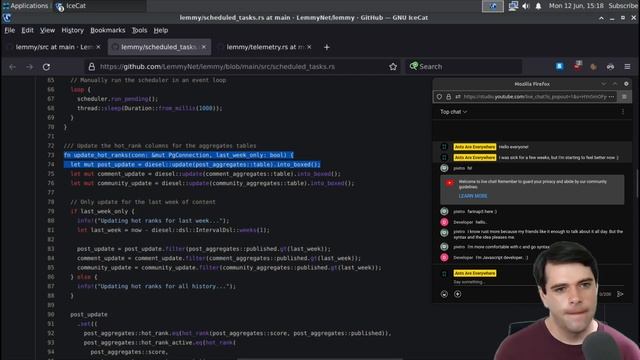
Task: Click the up chevron in Firefox popup titlebar
Action: (x=615, y=84)
